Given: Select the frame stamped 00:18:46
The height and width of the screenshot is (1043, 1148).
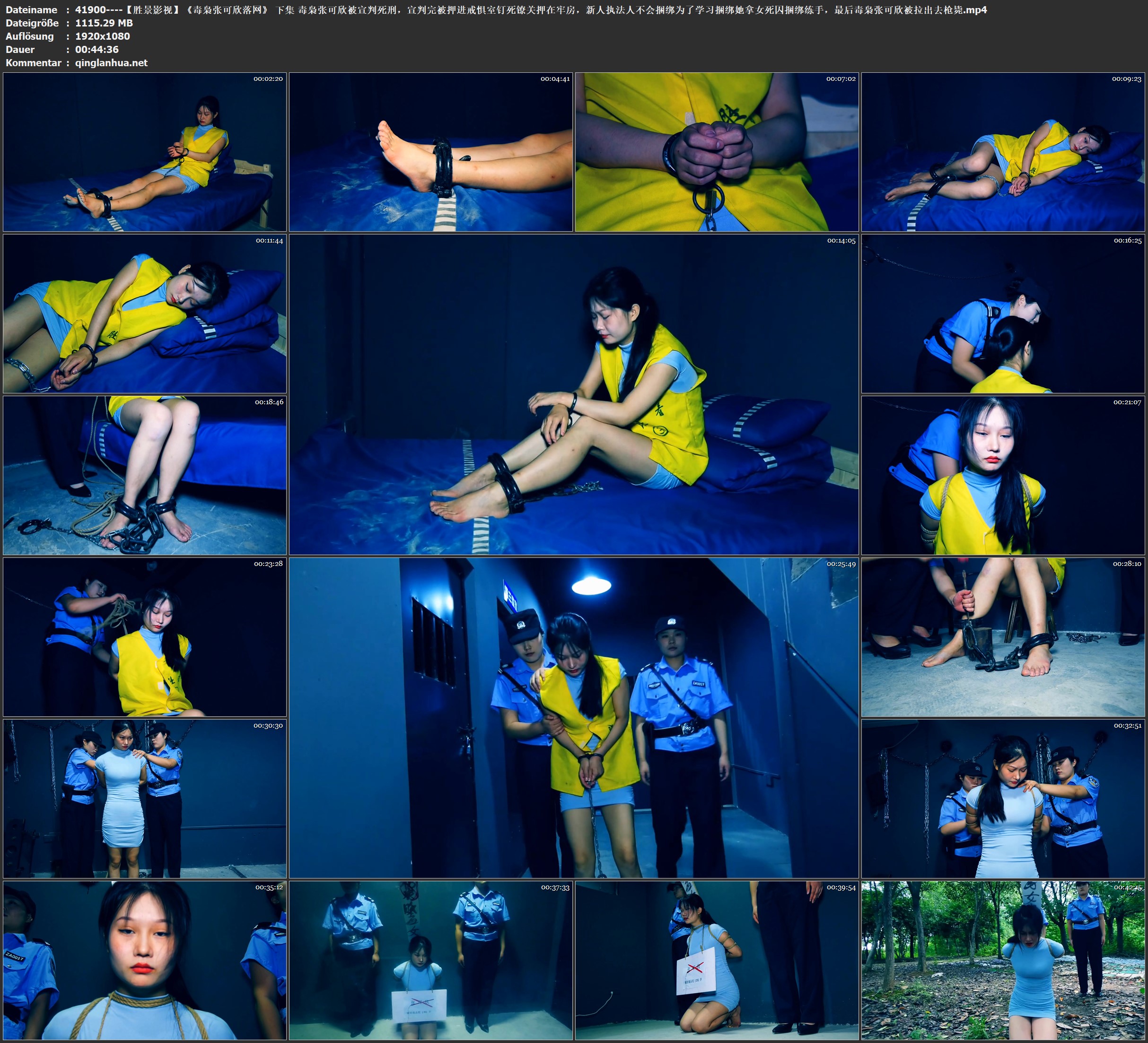Looking at the screenshot, I should pyautogui.click(x=145, y=475).
